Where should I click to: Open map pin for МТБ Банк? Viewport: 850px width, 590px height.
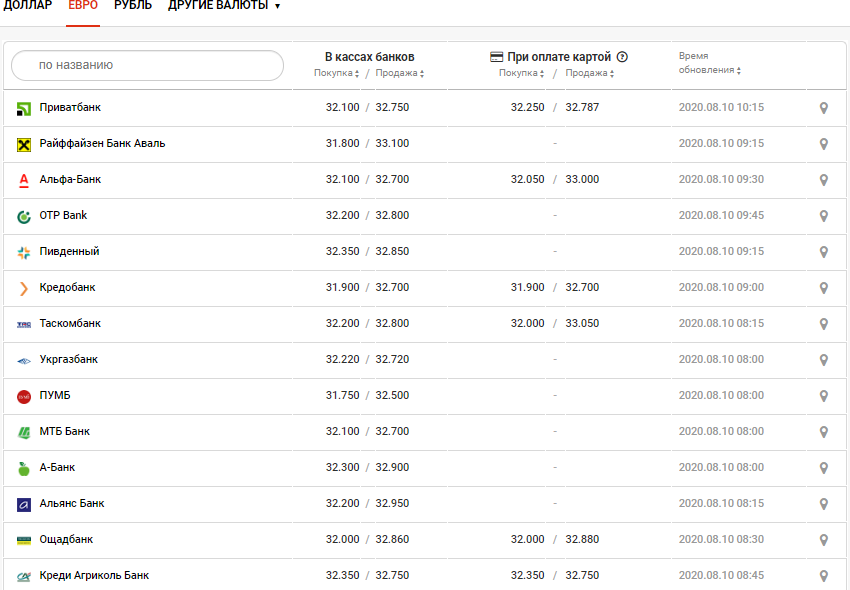pyautogui.click(x=823, y=432)
